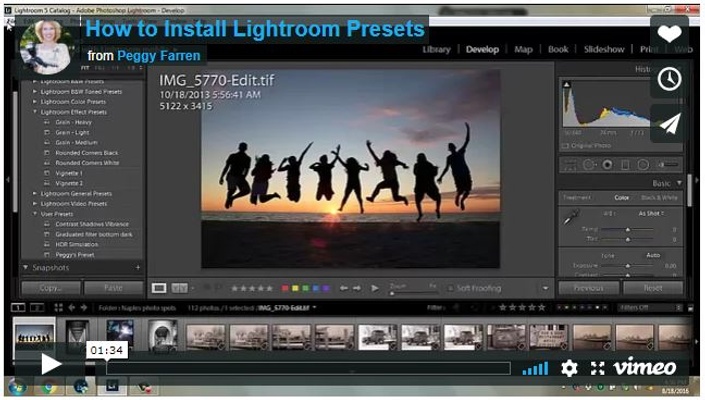
Task: Toggle the histogram shadow clipping triangle
Action: click(x=567, y=84)
